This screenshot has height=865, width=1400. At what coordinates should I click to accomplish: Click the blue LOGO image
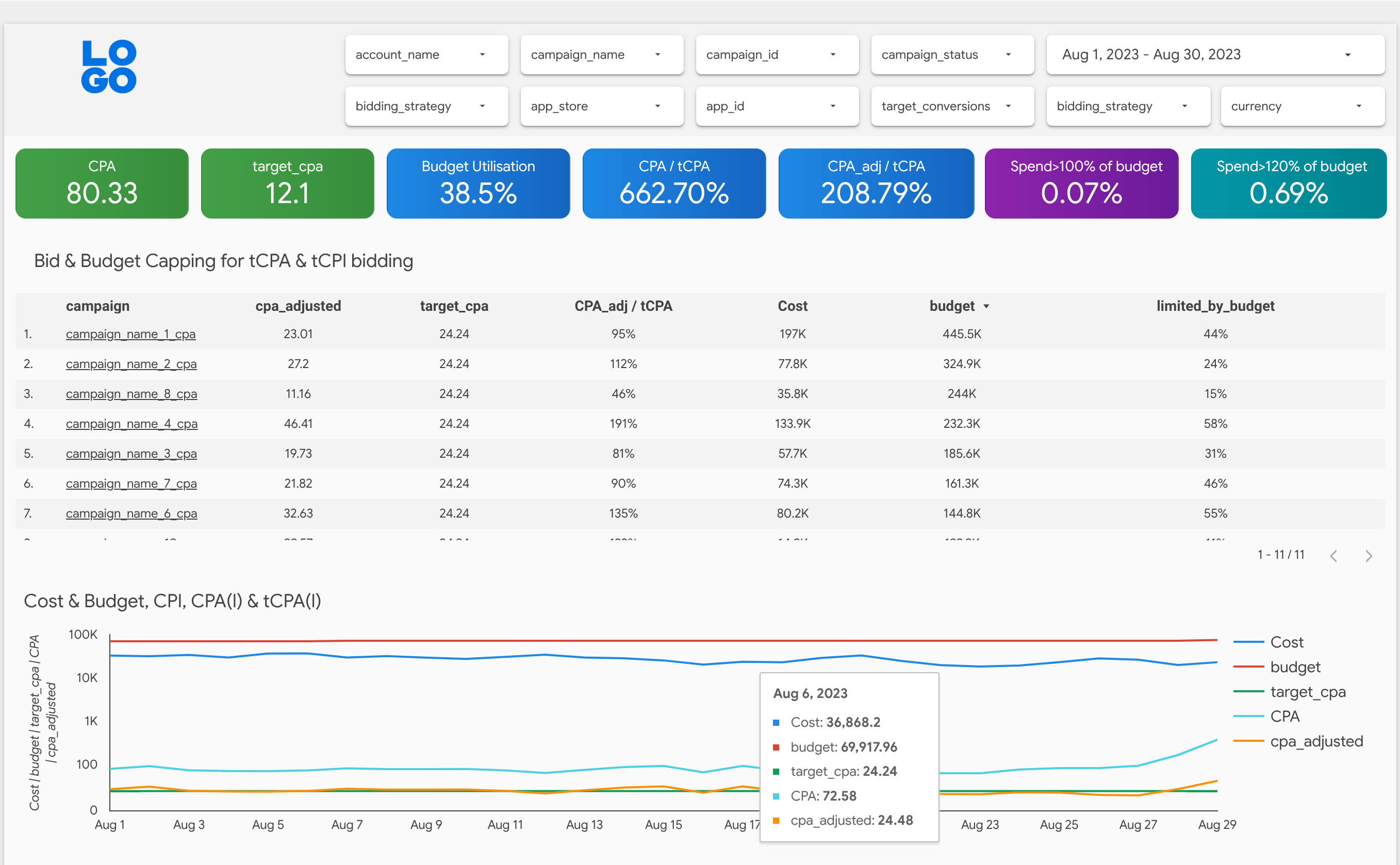[109, 66]
